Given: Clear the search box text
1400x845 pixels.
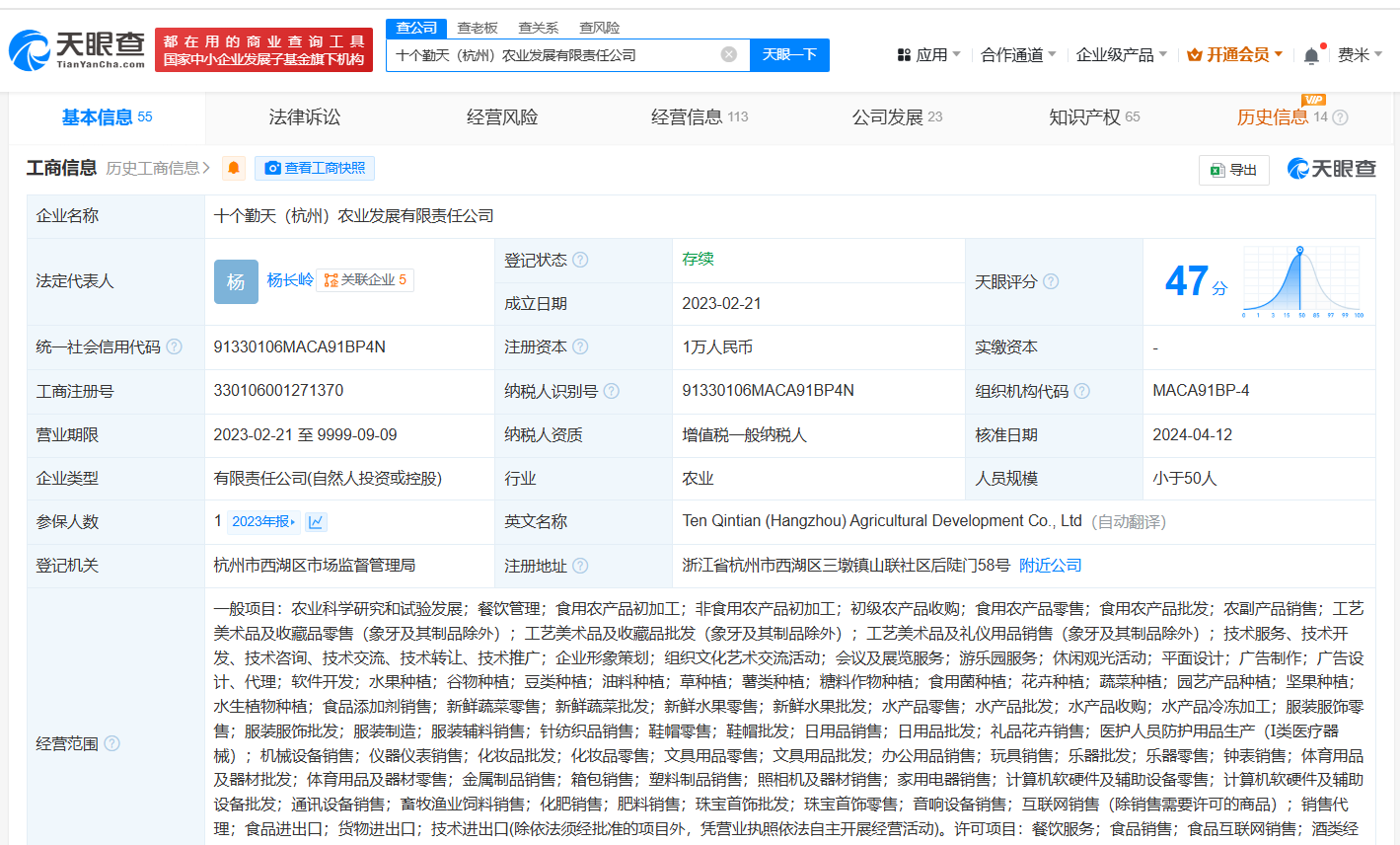Looking at the screenshot, I should pos(729,54).
